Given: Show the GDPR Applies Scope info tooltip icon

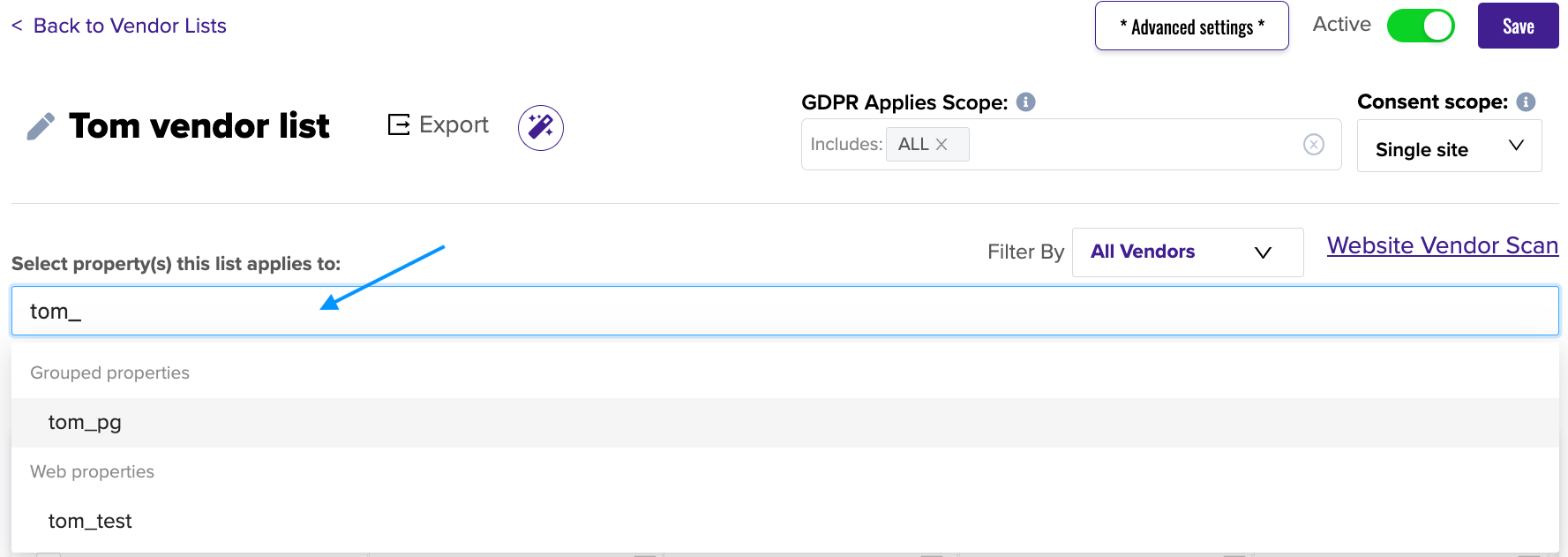Looking at the screenshot, I should [1025, 102].
